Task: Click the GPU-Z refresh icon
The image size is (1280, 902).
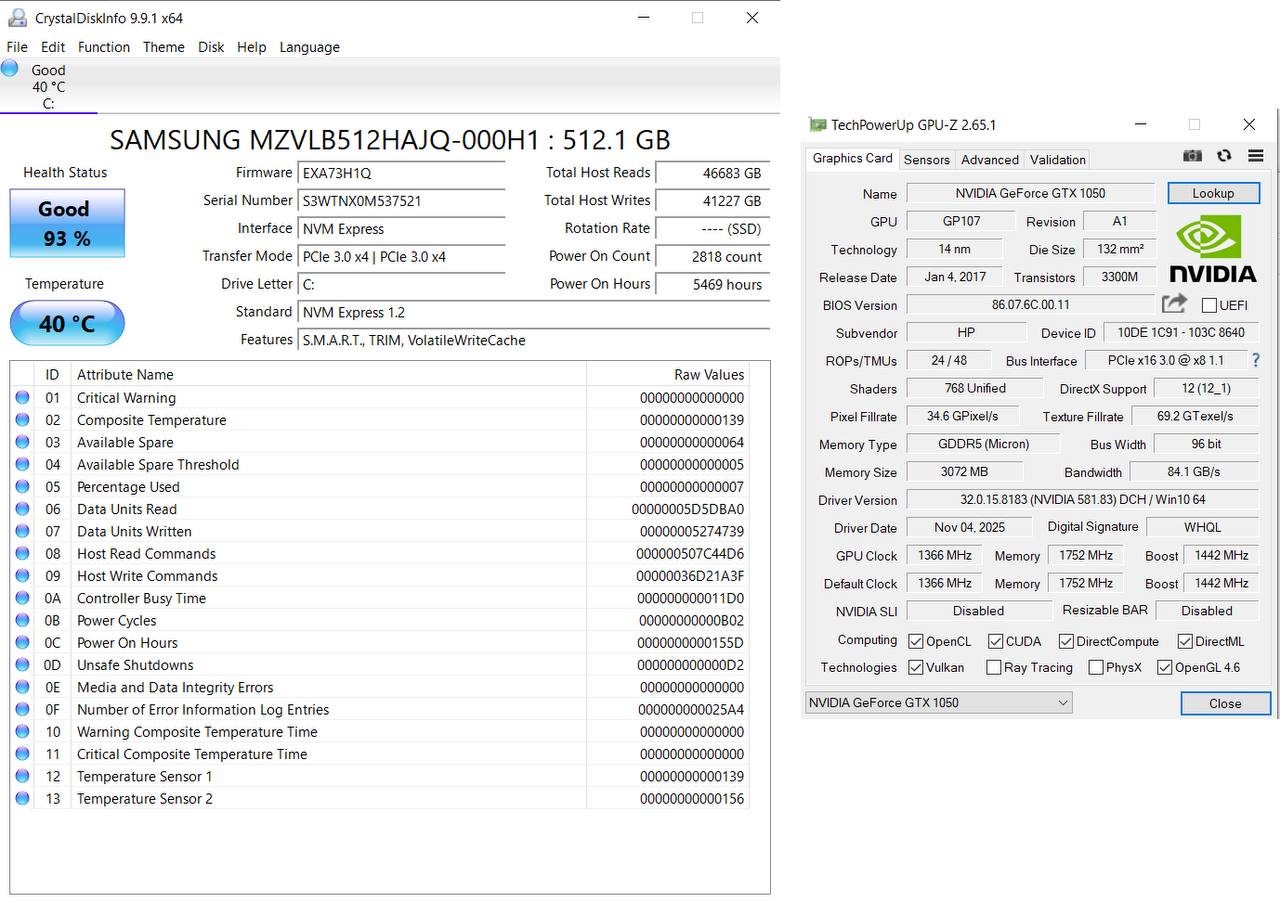Action: pyautogui.click(x=1224, y=156)
